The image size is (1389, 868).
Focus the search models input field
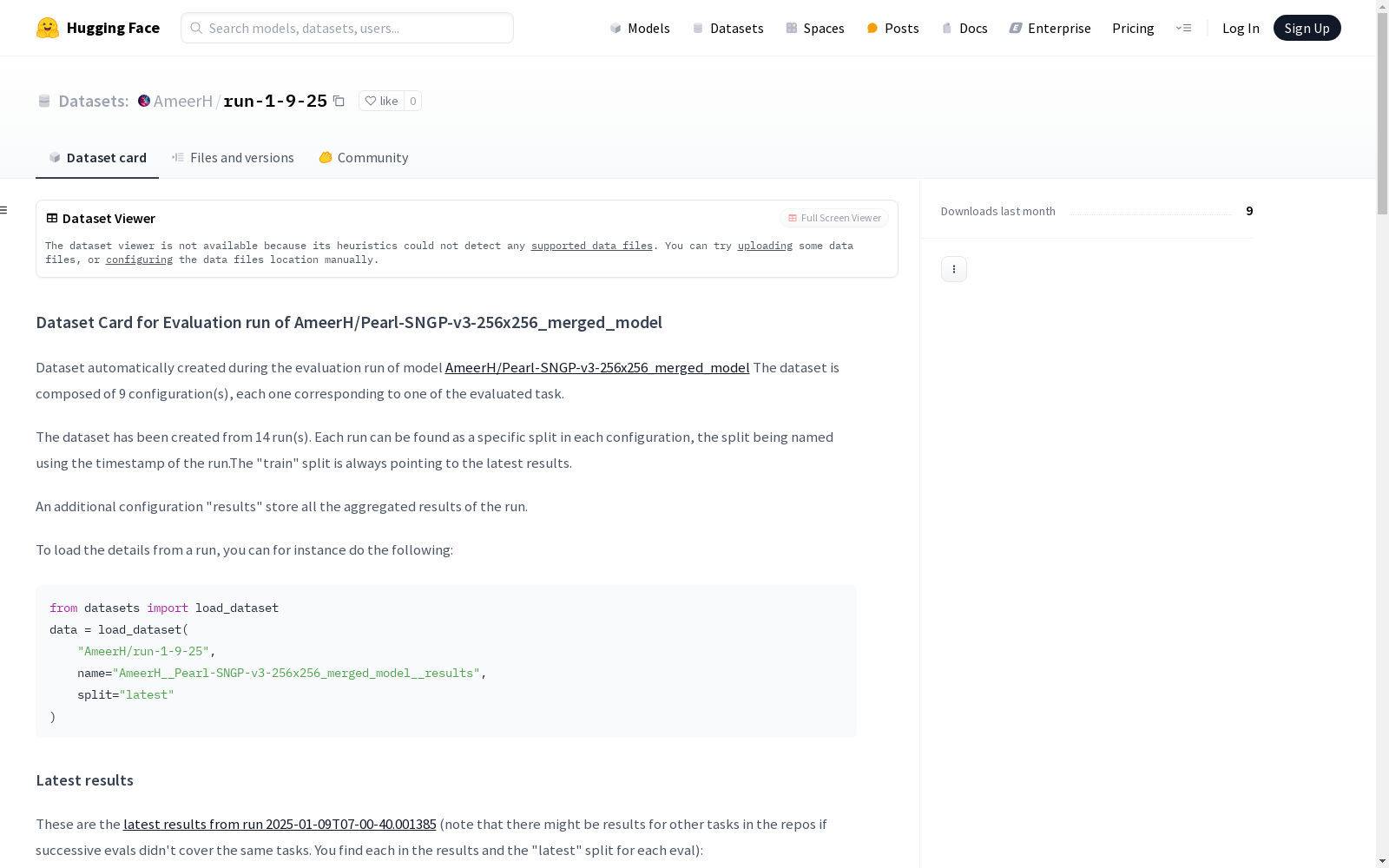[347, 28]
